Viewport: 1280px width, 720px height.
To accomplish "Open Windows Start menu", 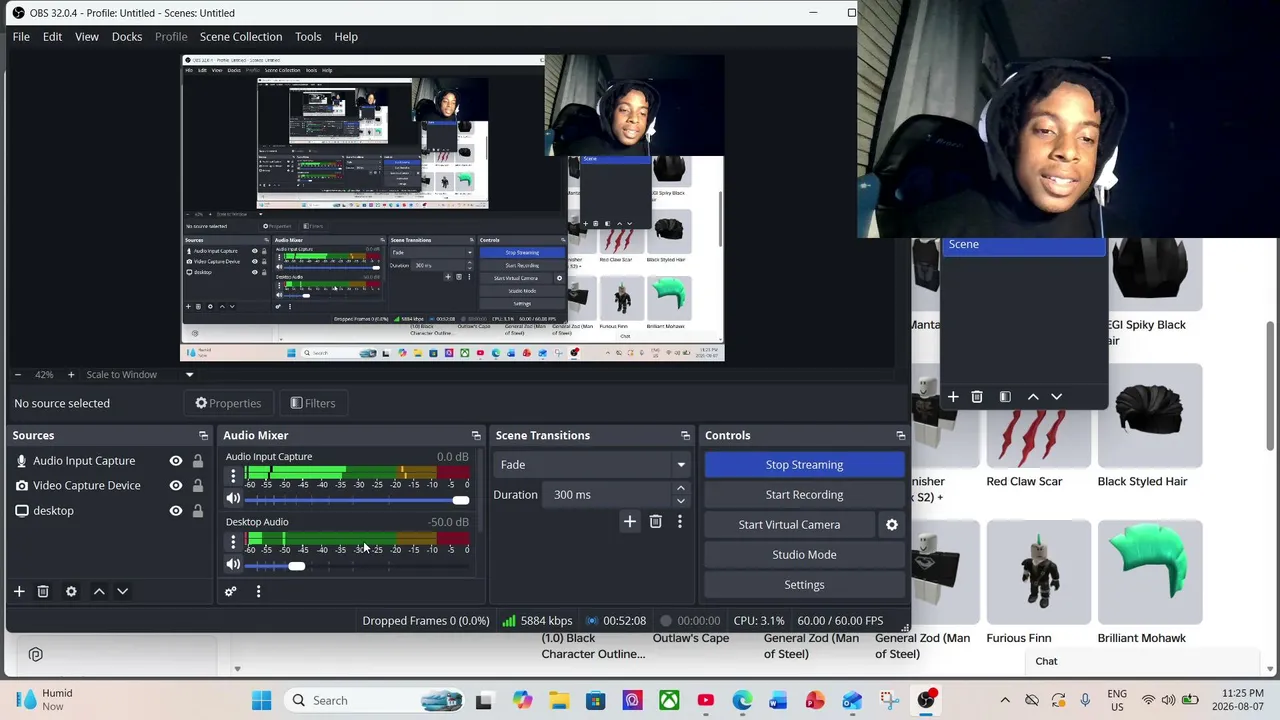I will 261,700.
